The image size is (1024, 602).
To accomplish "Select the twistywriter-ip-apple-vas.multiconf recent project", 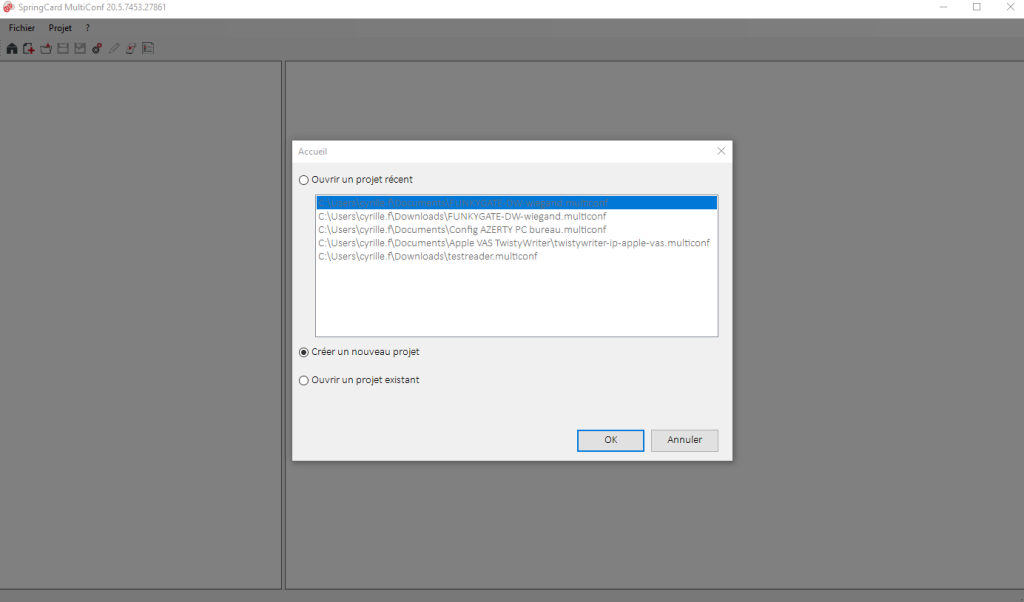I will [517, 243].
